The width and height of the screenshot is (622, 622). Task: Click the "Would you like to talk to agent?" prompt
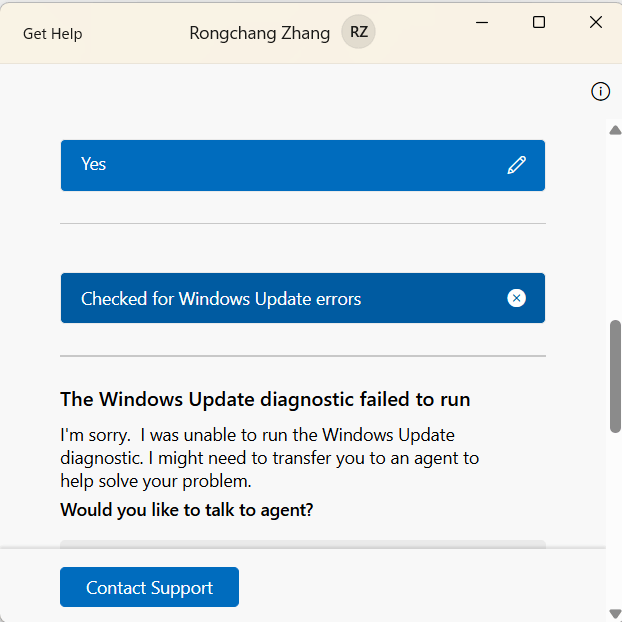click(186, 510)
